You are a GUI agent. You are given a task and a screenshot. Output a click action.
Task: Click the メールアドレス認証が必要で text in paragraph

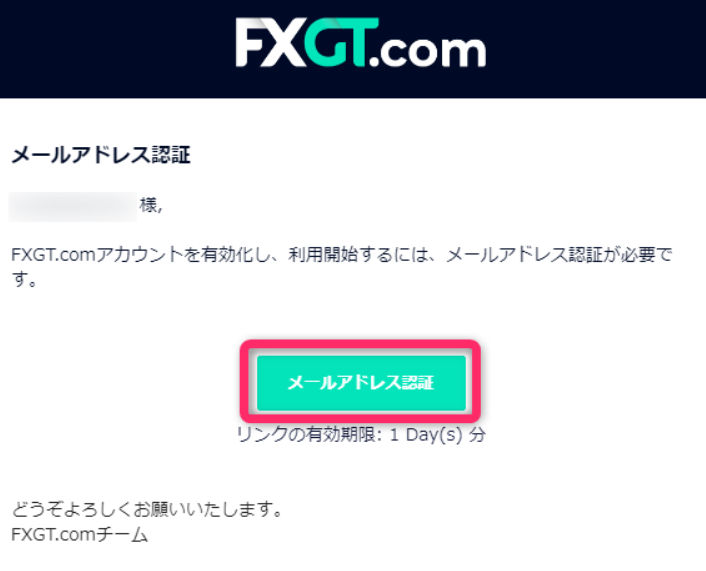(x=559, y=255)
